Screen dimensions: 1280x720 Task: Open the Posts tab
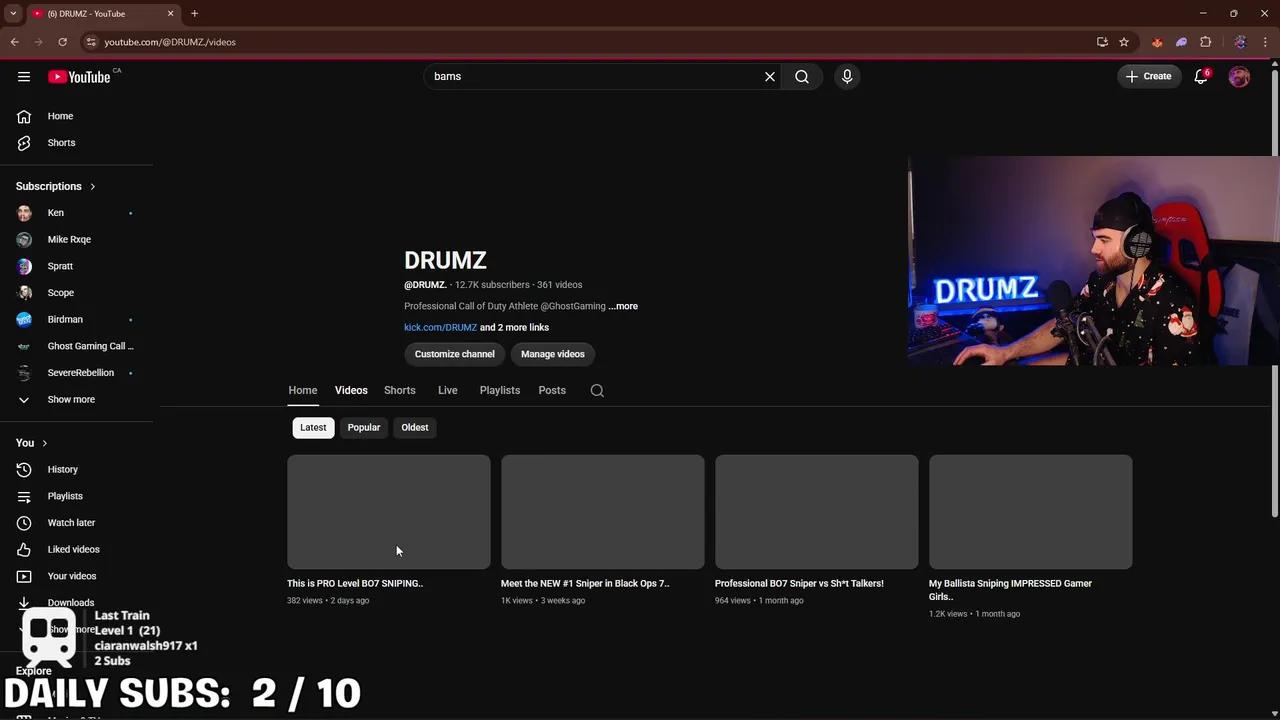tap(551, 390)
